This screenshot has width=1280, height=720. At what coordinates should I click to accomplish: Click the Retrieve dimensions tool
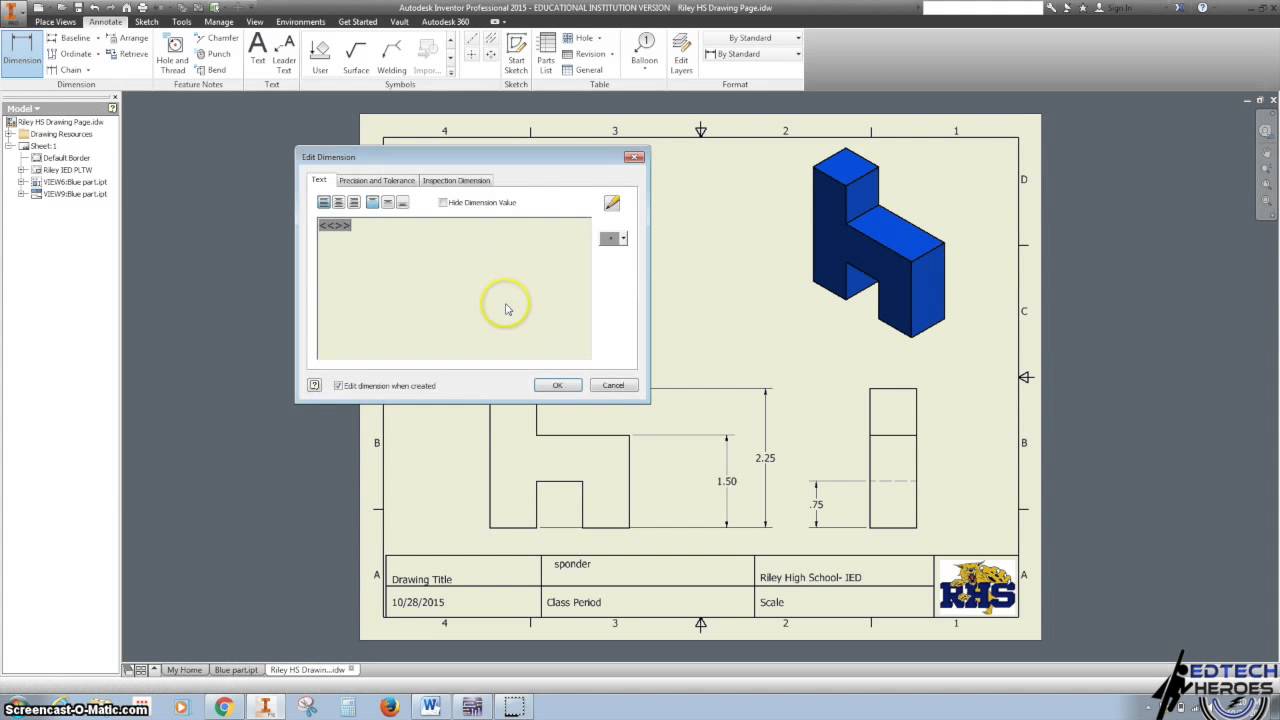tap(127, 54)
